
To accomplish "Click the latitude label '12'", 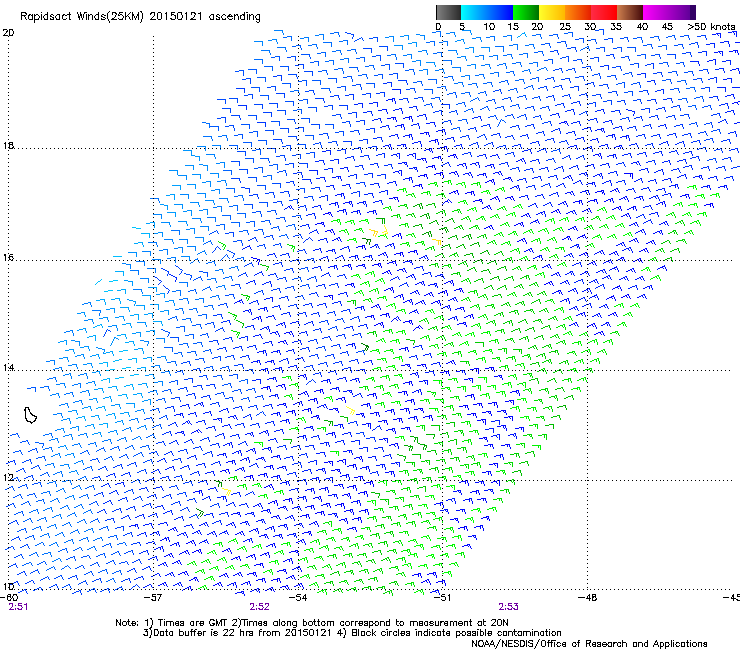I will click(8, 478).
